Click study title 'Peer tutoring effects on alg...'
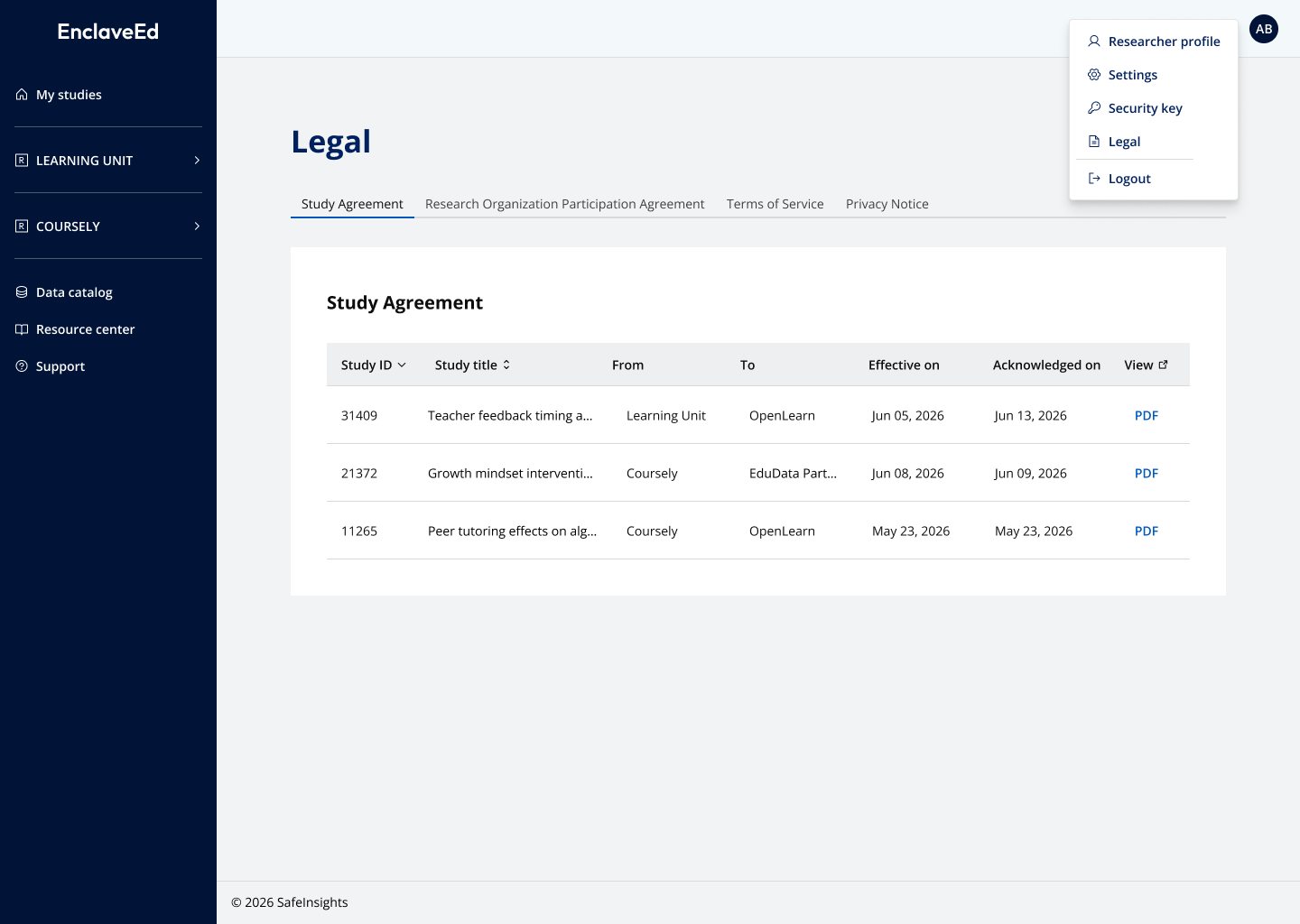Screen dimensions: 1300x924 click(x=512, y=531)
